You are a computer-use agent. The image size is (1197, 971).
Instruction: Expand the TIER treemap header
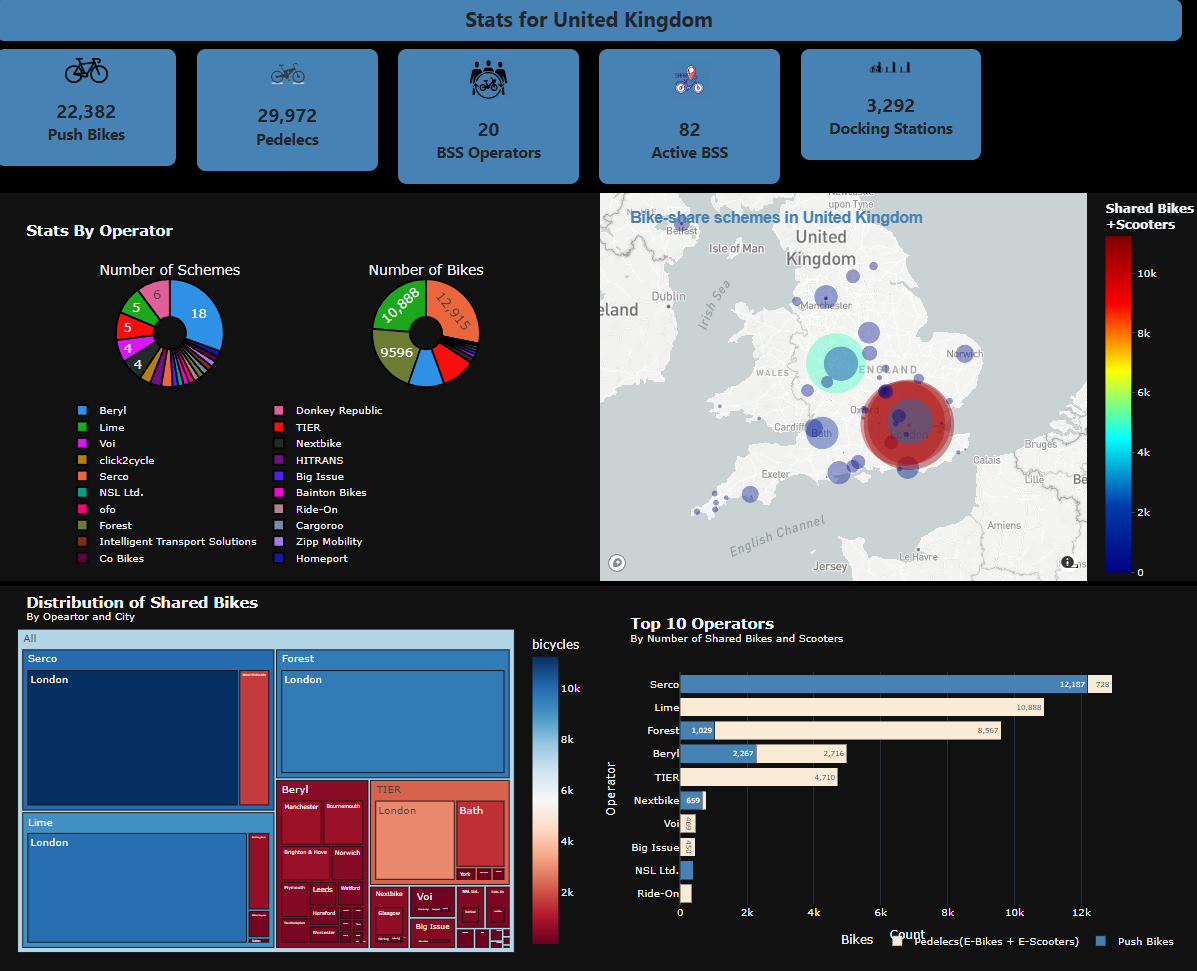pos(440,789)
